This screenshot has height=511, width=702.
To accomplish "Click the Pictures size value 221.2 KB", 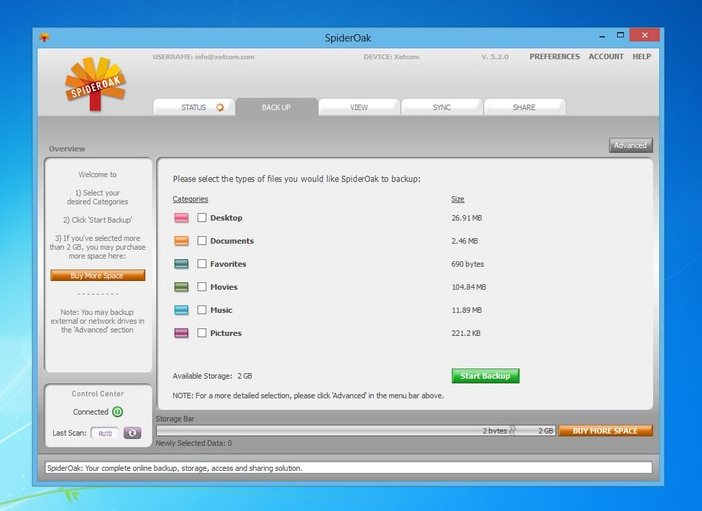I will pyautogui.click(x=466, y=333).
